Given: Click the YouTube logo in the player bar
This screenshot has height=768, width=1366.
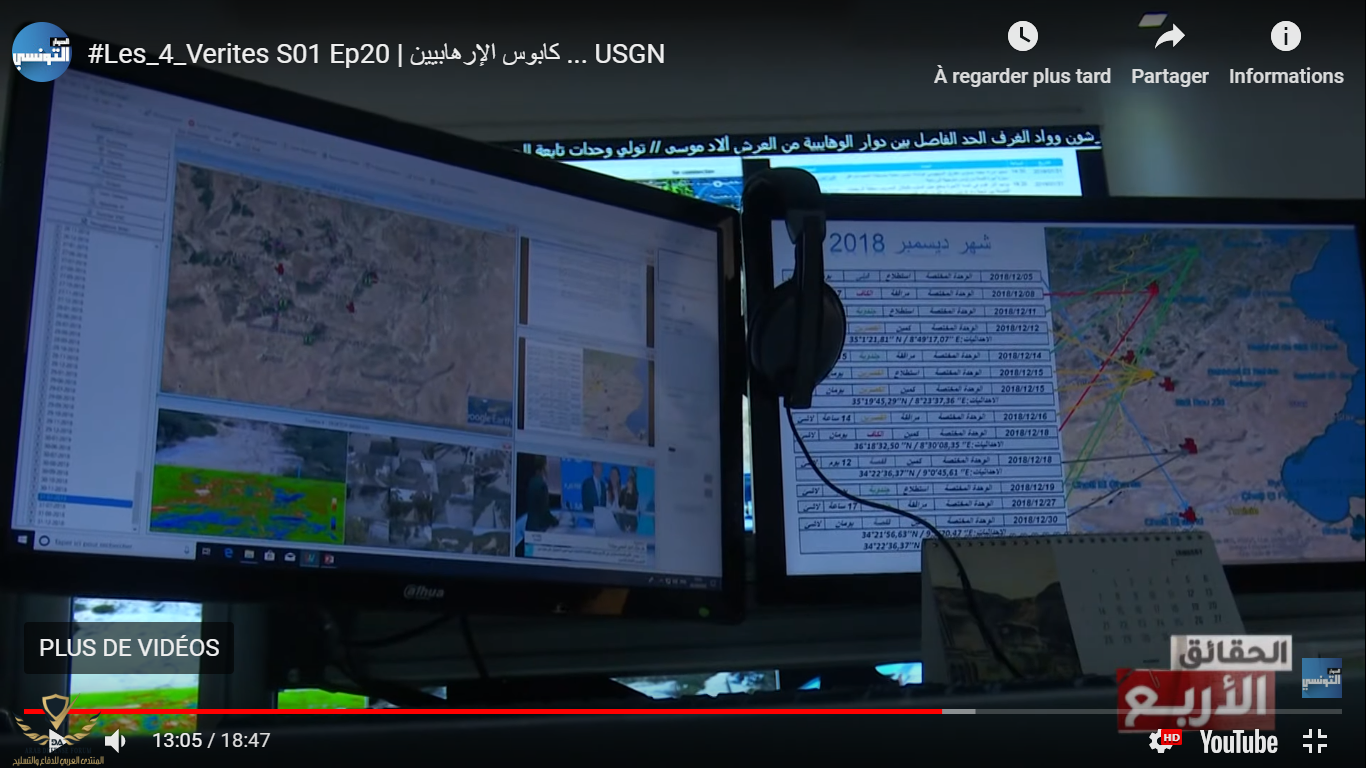Looking at the screenshot, I should tap(1238, 742).
